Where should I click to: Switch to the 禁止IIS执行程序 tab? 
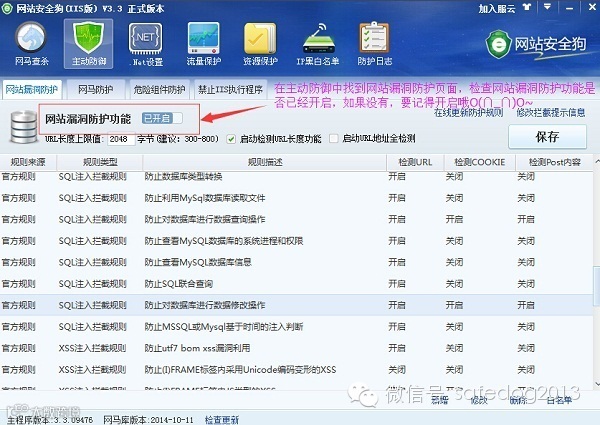230,90
